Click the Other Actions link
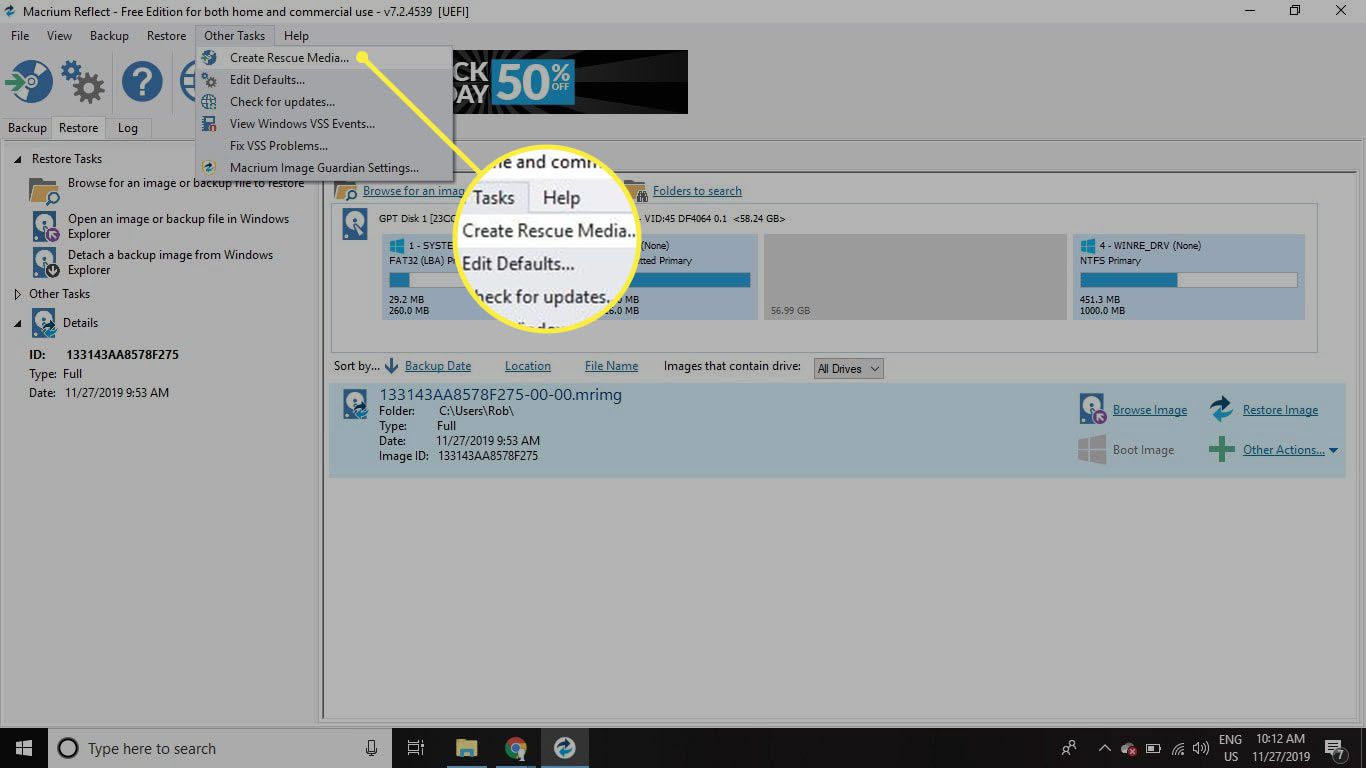 [x=1284, y=450]
